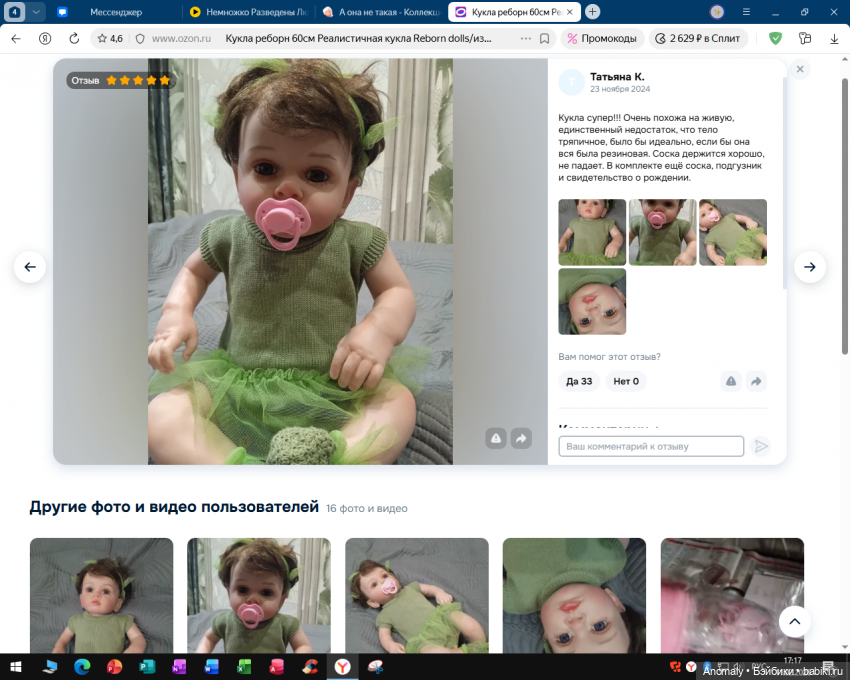The height and width of the screenshot is (680, 850).
Task: Switch to the Мессенджер tab
Action: [x=115, y=12]
